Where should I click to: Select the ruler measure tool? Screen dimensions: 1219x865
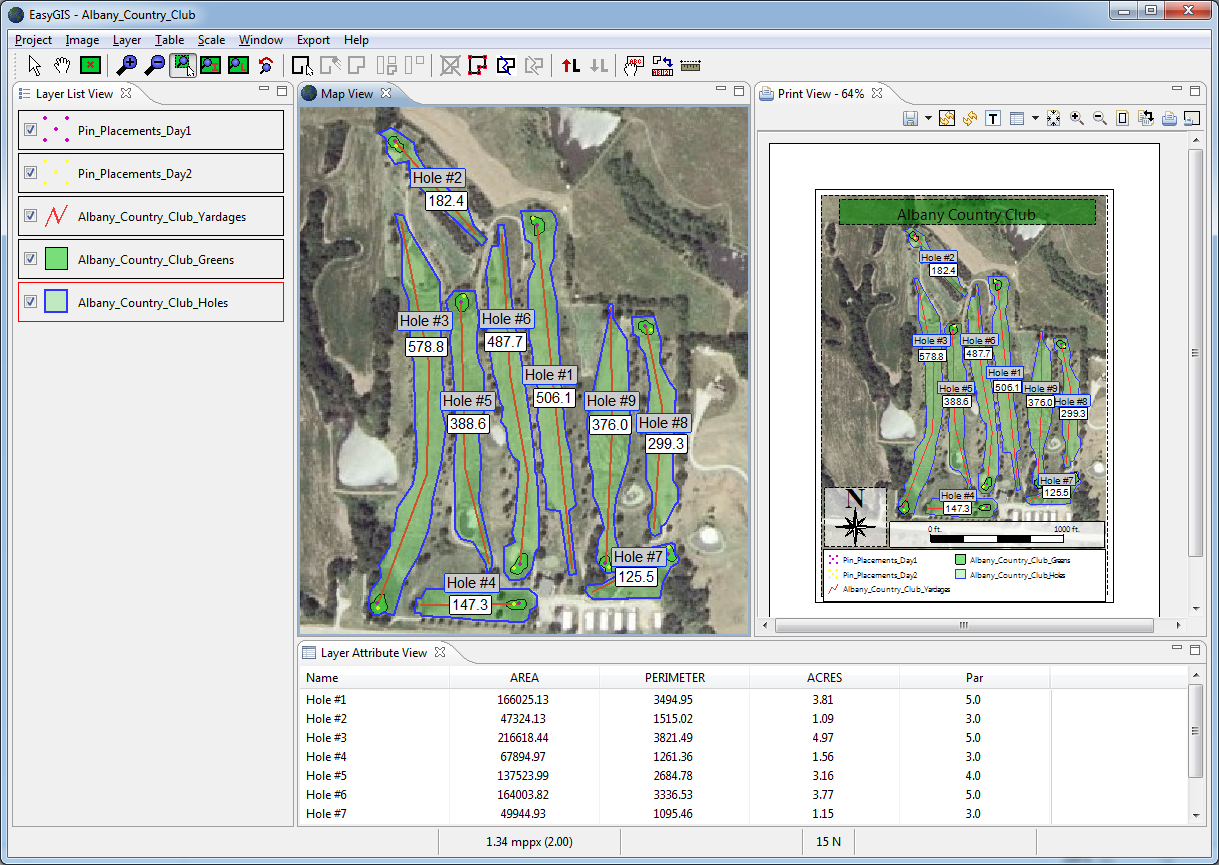click(x=690, y=66)
